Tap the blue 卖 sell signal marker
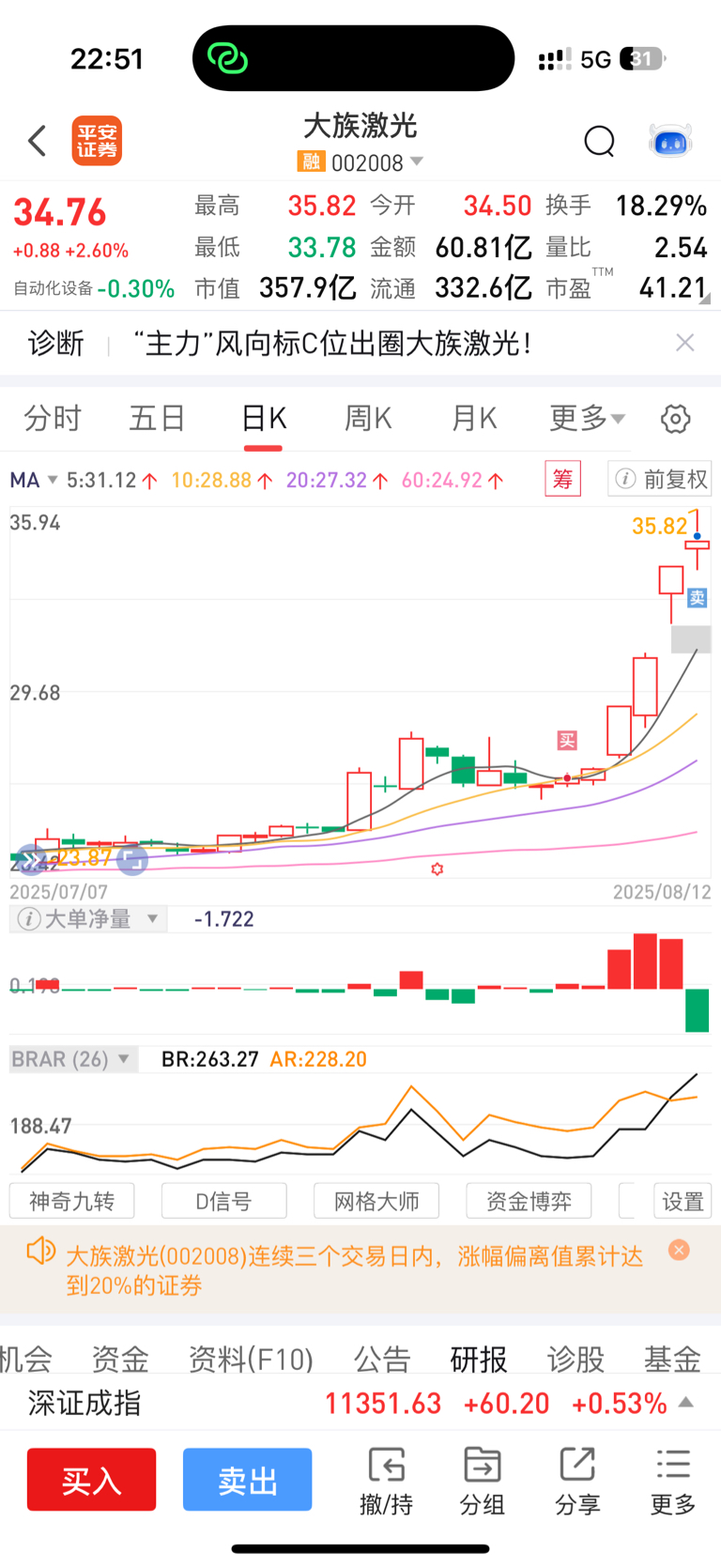The width and height of the screenshot is (721, 1568). (697, 598)
